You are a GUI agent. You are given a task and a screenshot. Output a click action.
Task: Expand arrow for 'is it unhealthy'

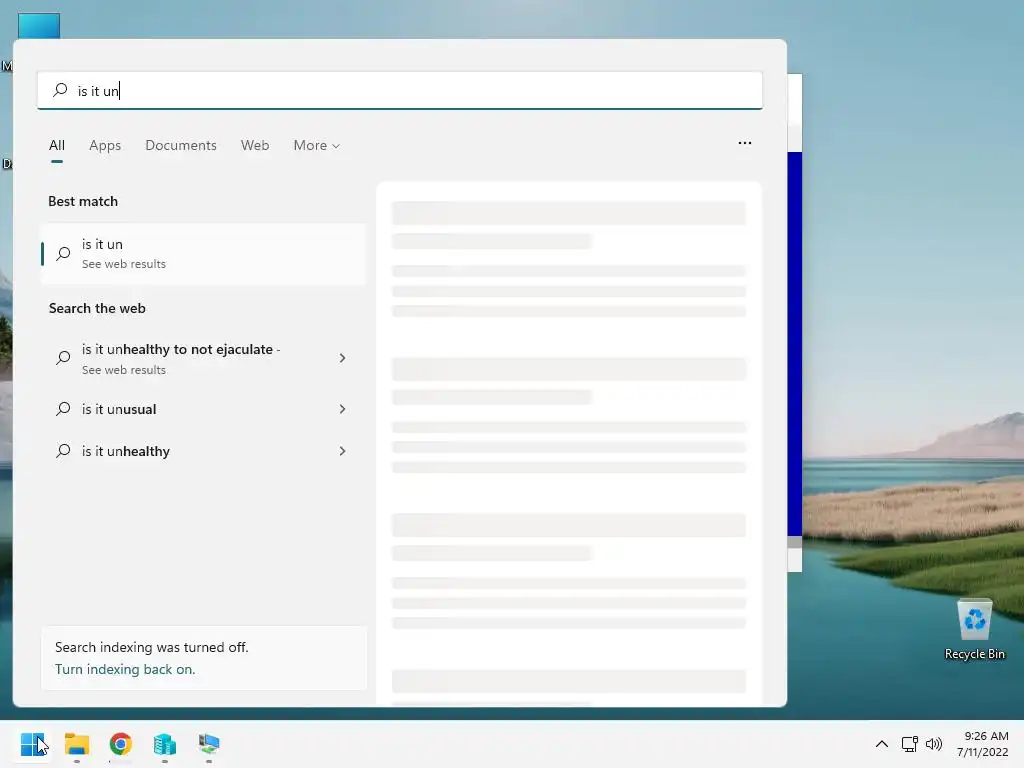342,451
